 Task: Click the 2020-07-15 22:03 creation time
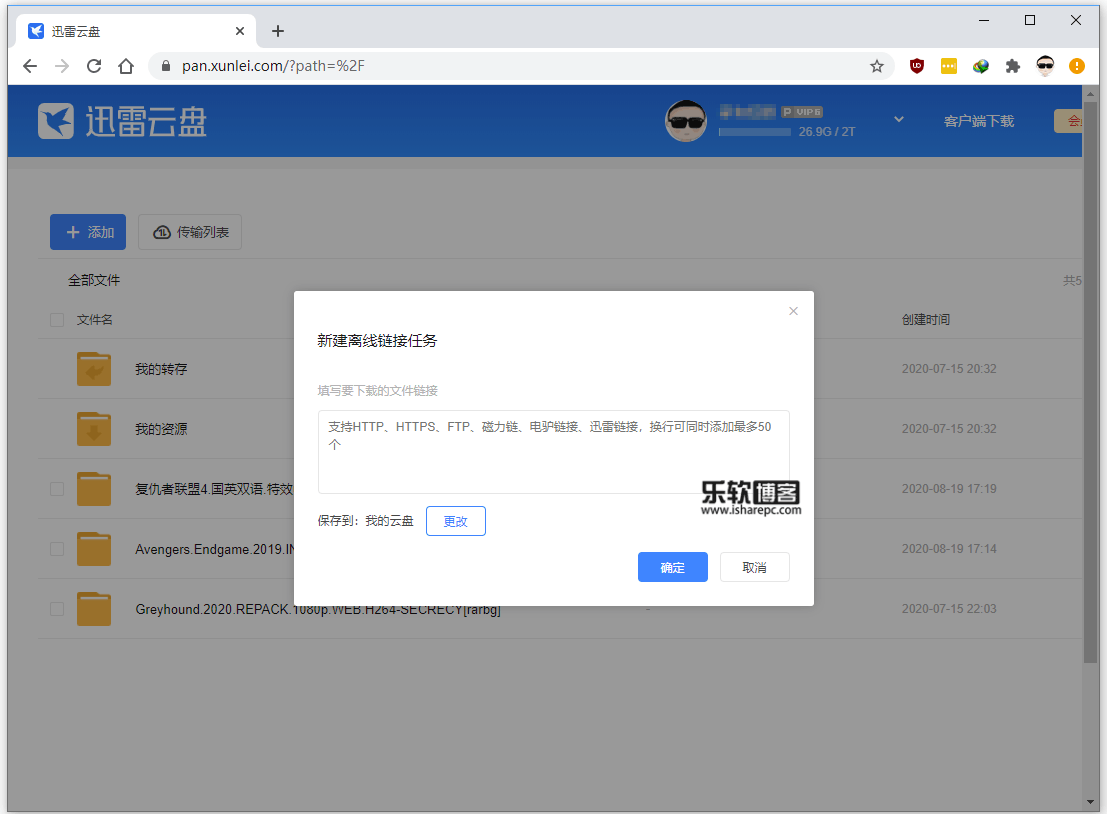(x=949, y=609)
